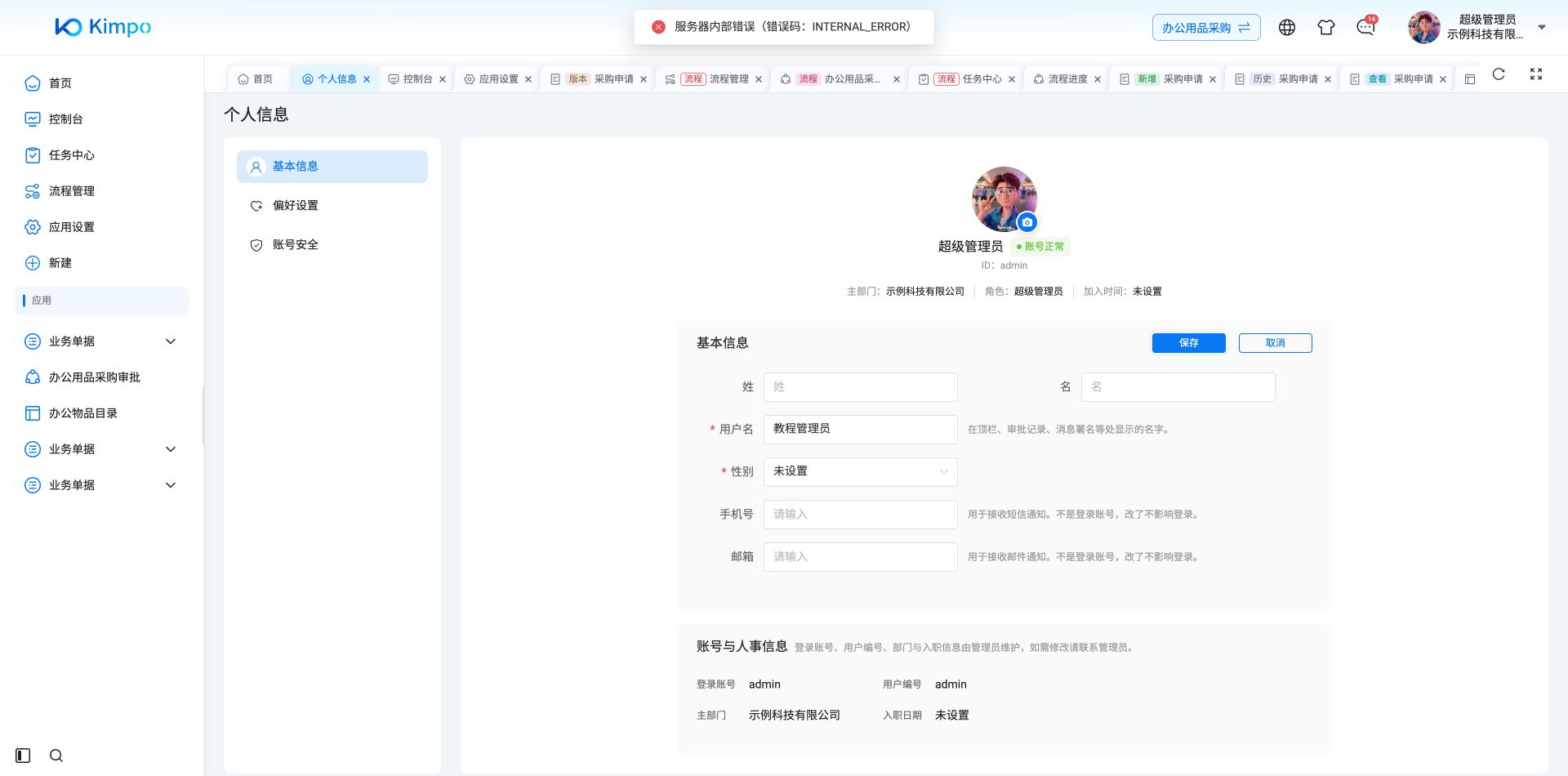Open the user account dropdown arrow
The width and height of the screenshot is (1568, 776).
coord(1542,27)
